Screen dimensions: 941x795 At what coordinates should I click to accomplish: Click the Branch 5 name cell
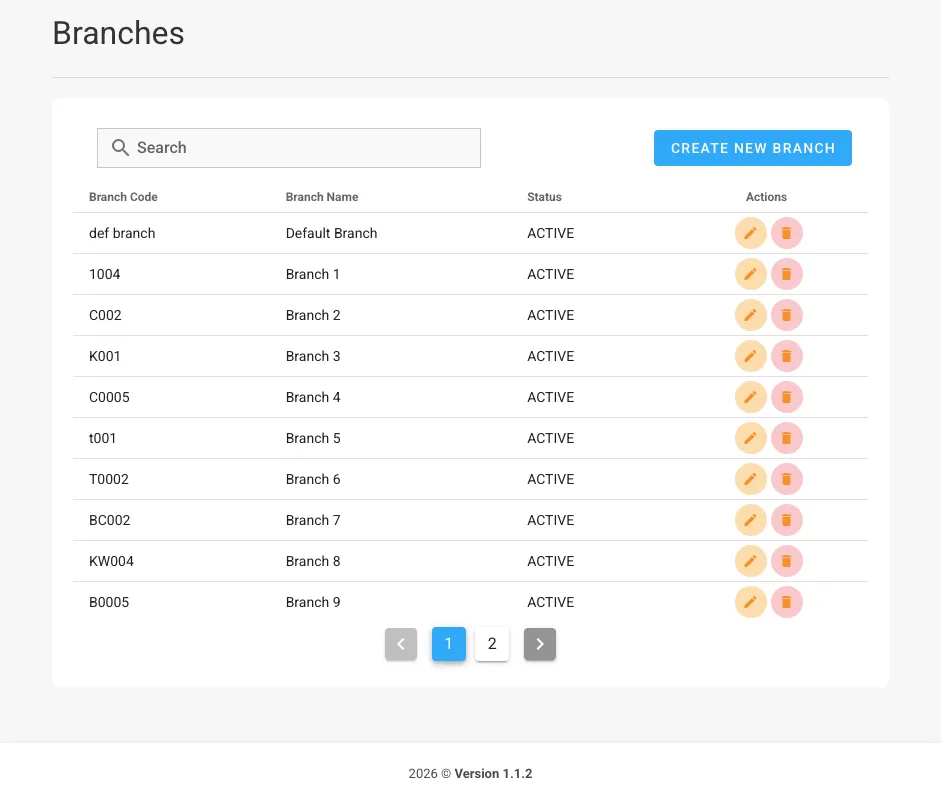coord(313,438)
